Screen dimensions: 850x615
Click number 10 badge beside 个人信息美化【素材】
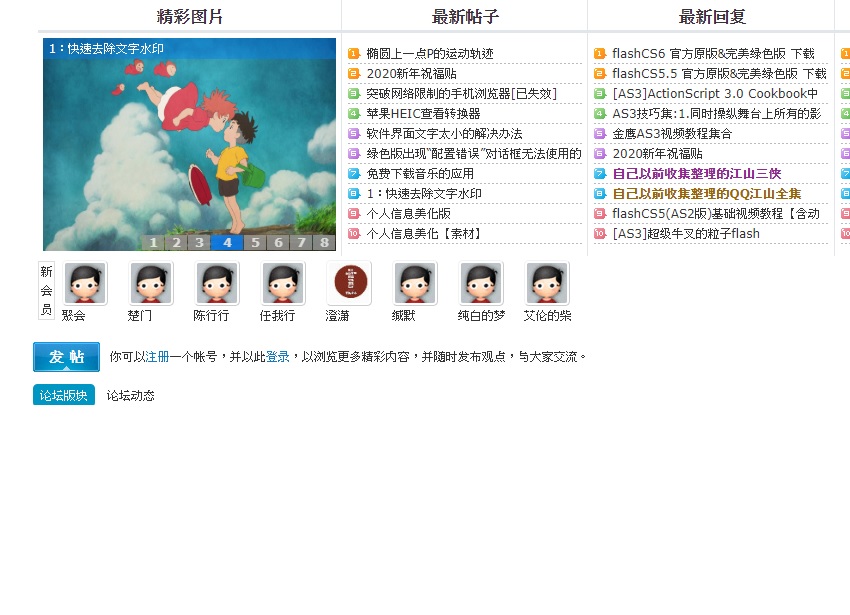(353, 234)
